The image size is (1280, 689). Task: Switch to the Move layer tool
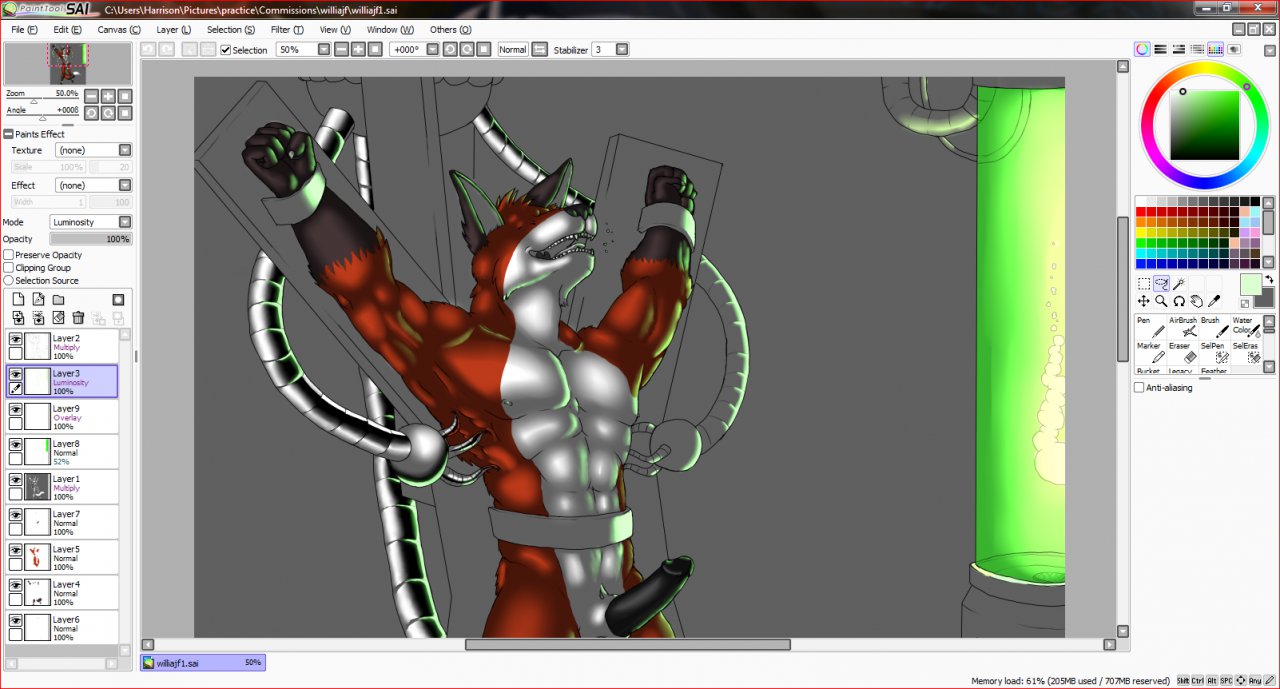click(1143, 301)
